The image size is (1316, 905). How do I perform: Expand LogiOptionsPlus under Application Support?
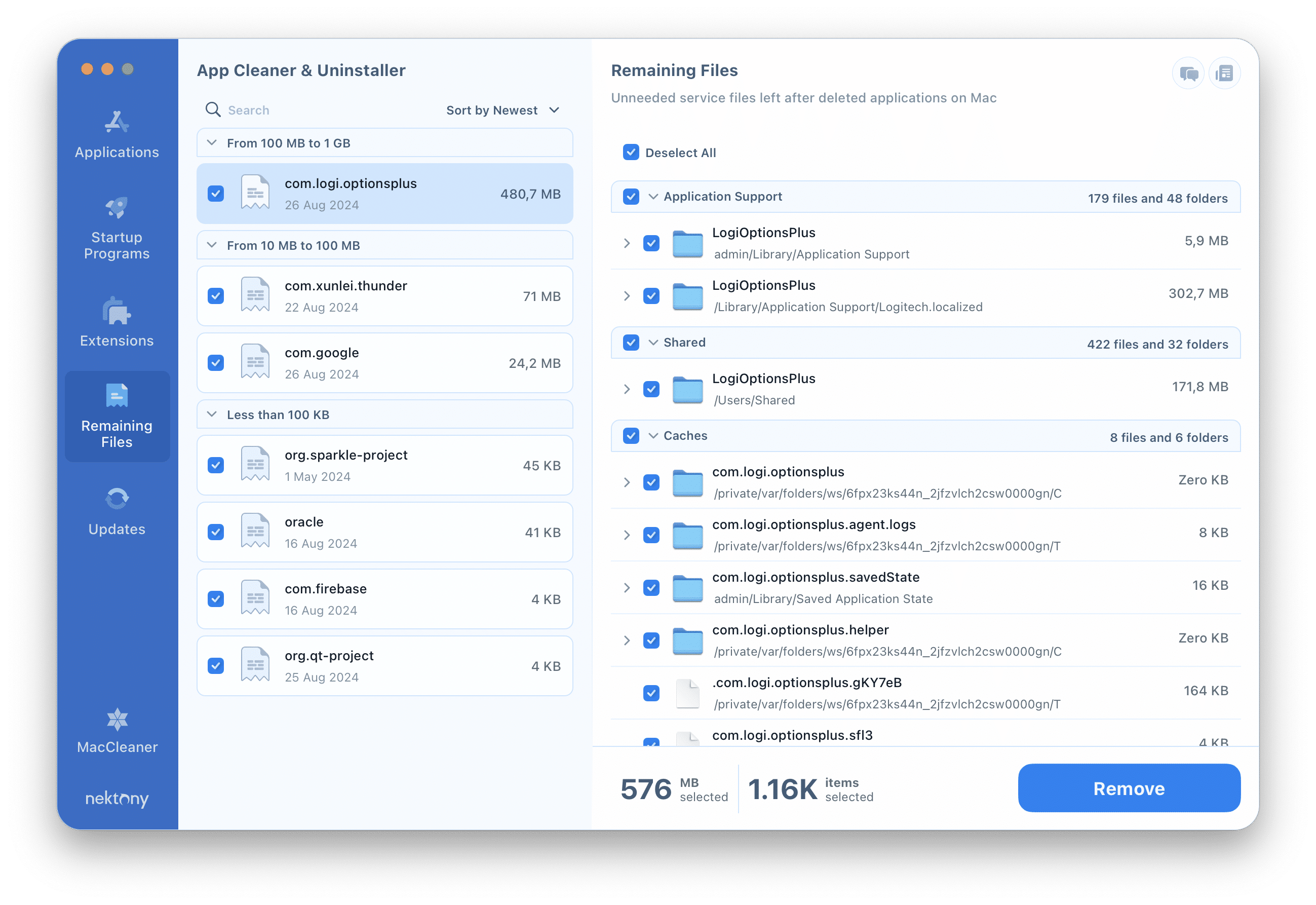(627, 242)
